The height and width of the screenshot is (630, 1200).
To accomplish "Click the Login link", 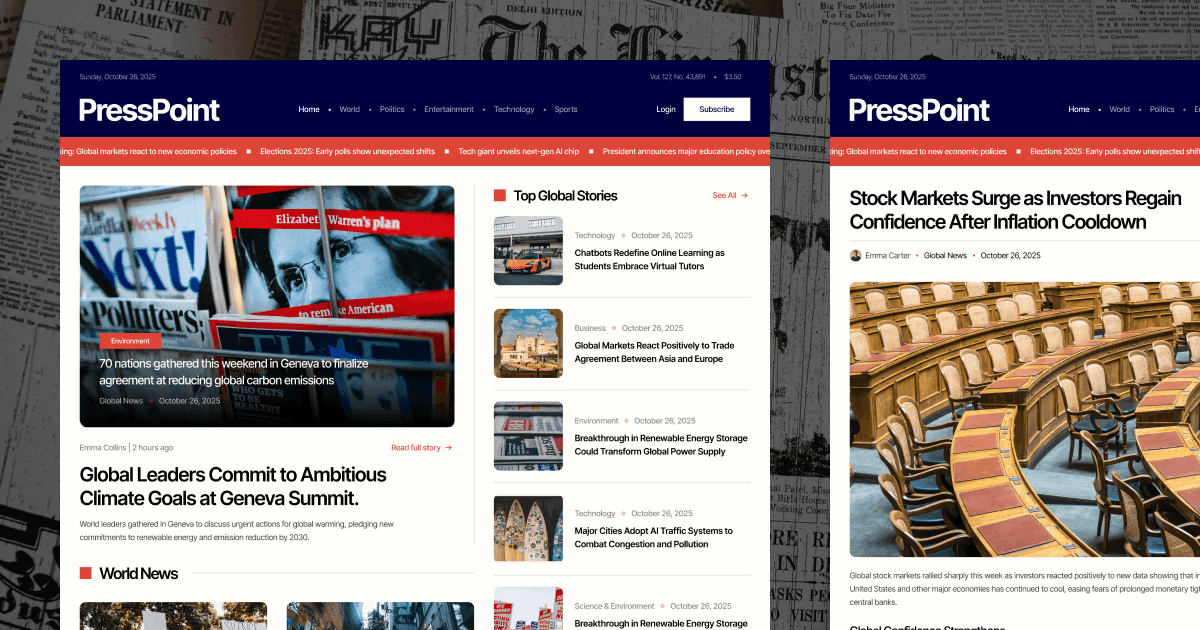I will click(666, 109).
